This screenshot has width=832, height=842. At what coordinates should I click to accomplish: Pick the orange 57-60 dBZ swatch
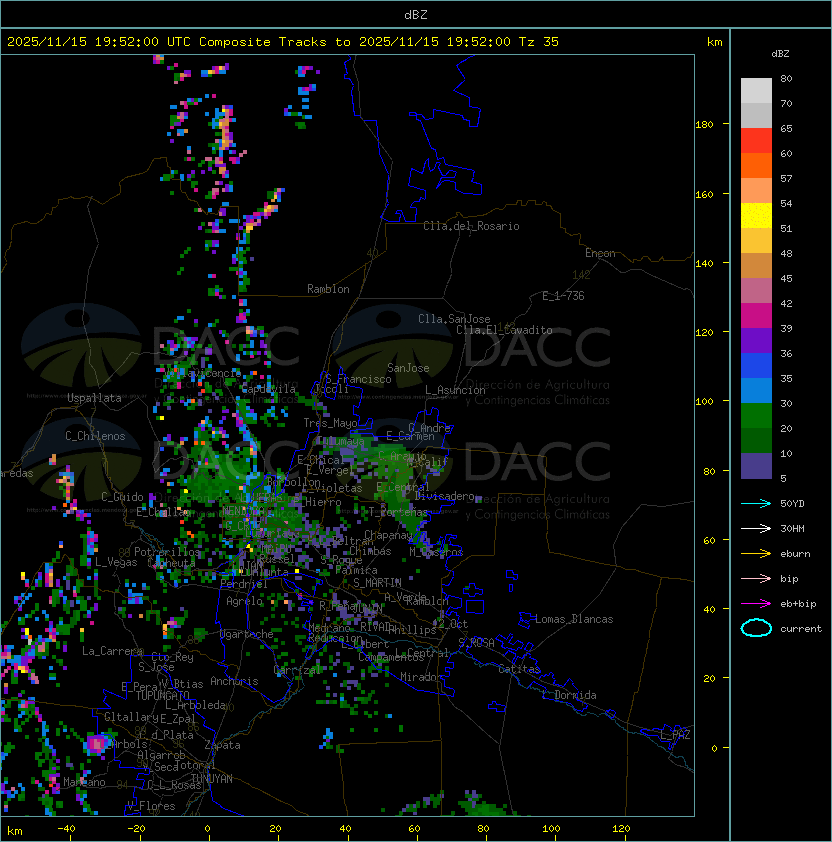(756, 165)
